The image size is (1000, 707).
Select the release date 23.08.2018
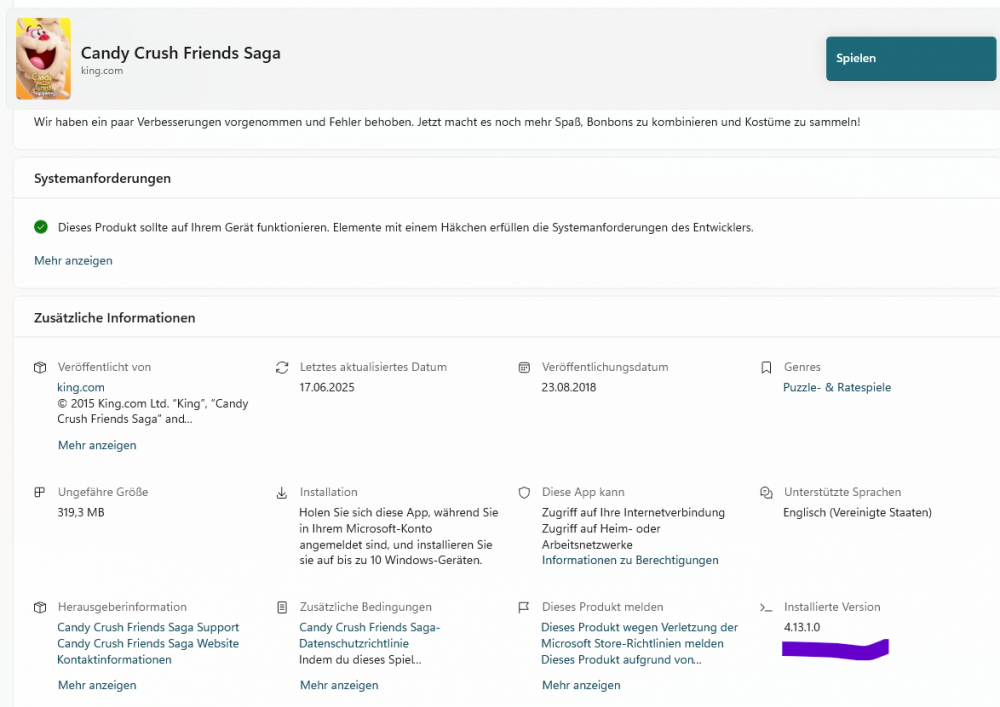[x=569, y=387]
